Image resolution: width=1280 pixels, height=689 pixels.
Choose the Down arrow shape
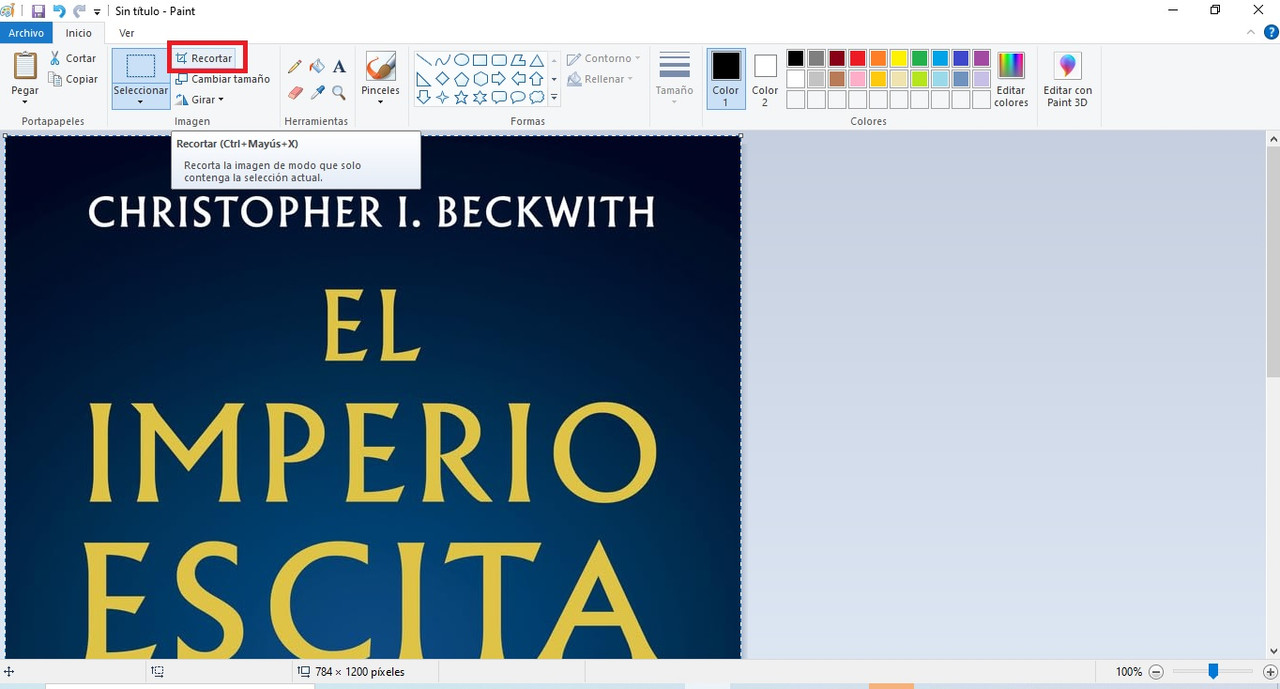423,98
